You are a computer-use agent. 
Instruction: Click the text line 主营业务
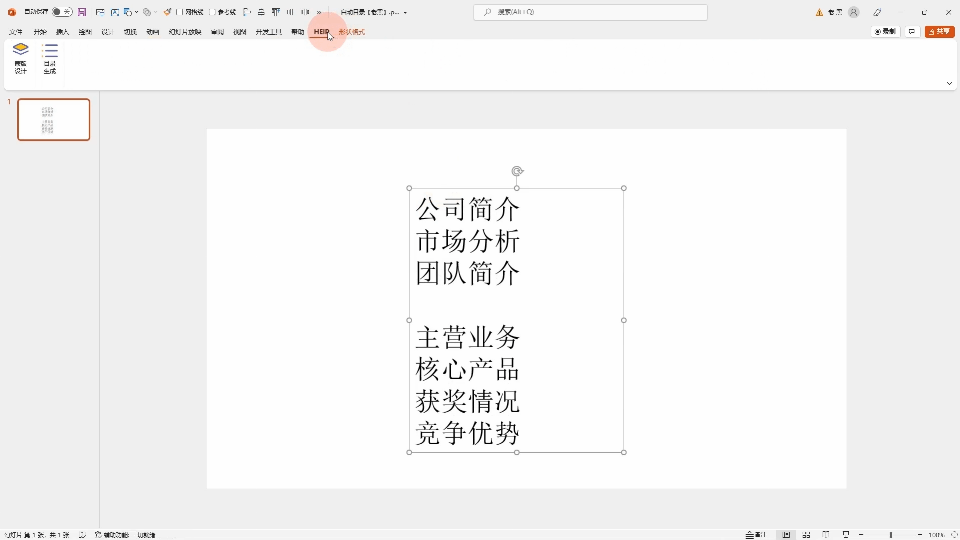(x=468, y=337)
